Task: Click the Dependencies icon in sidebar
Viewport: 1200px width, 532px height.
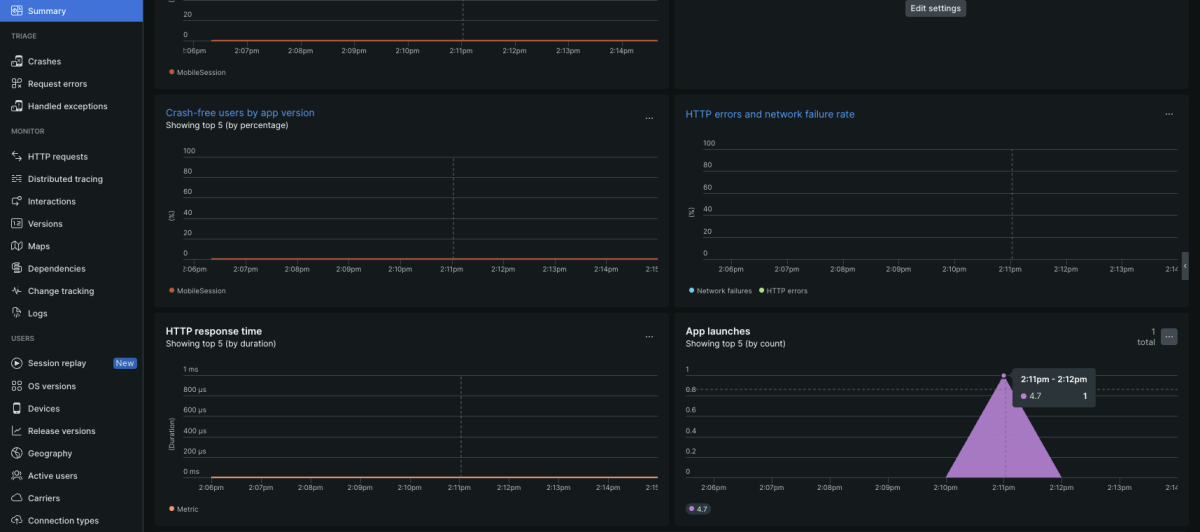Action: [x=17, y=268]
